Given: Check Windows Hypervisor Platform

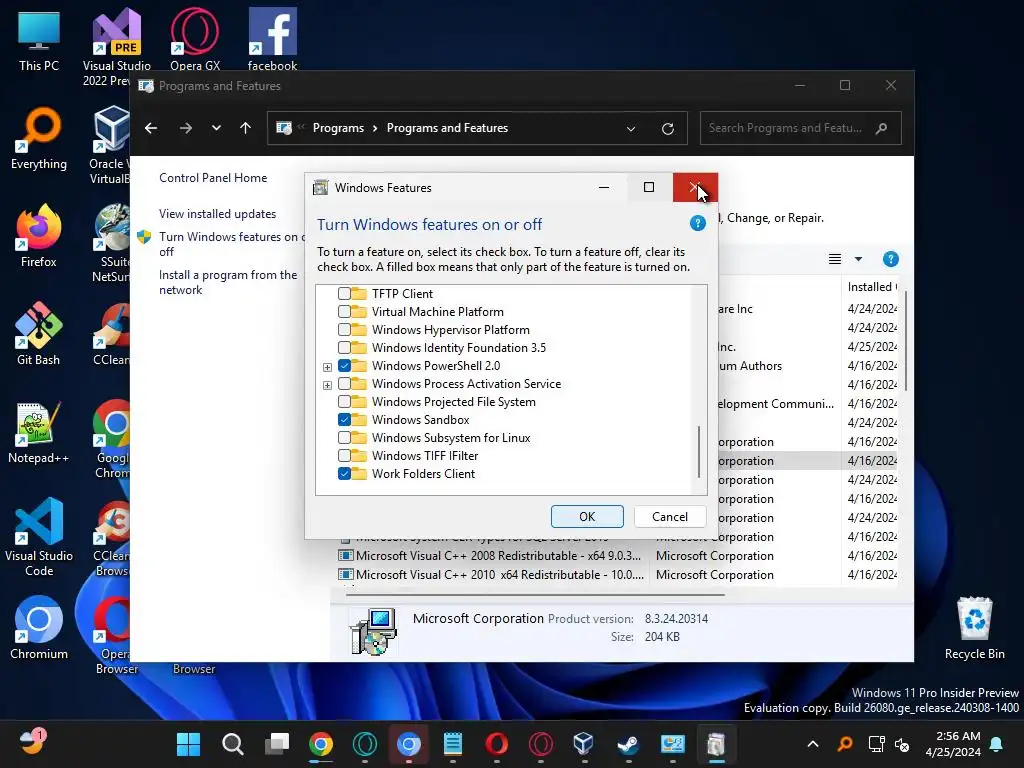Looking at the screenshot, I should [344, 330].
